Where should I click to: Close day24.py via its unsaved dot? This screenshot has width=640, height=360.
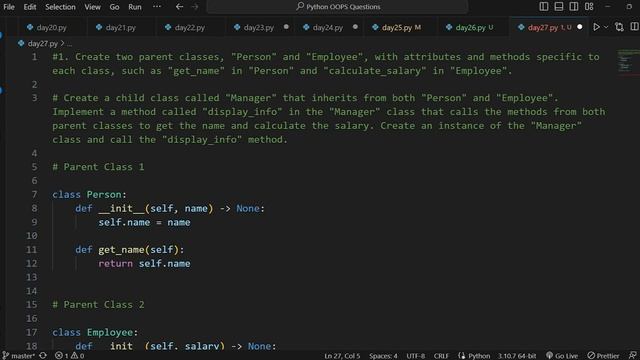(355, 27)
